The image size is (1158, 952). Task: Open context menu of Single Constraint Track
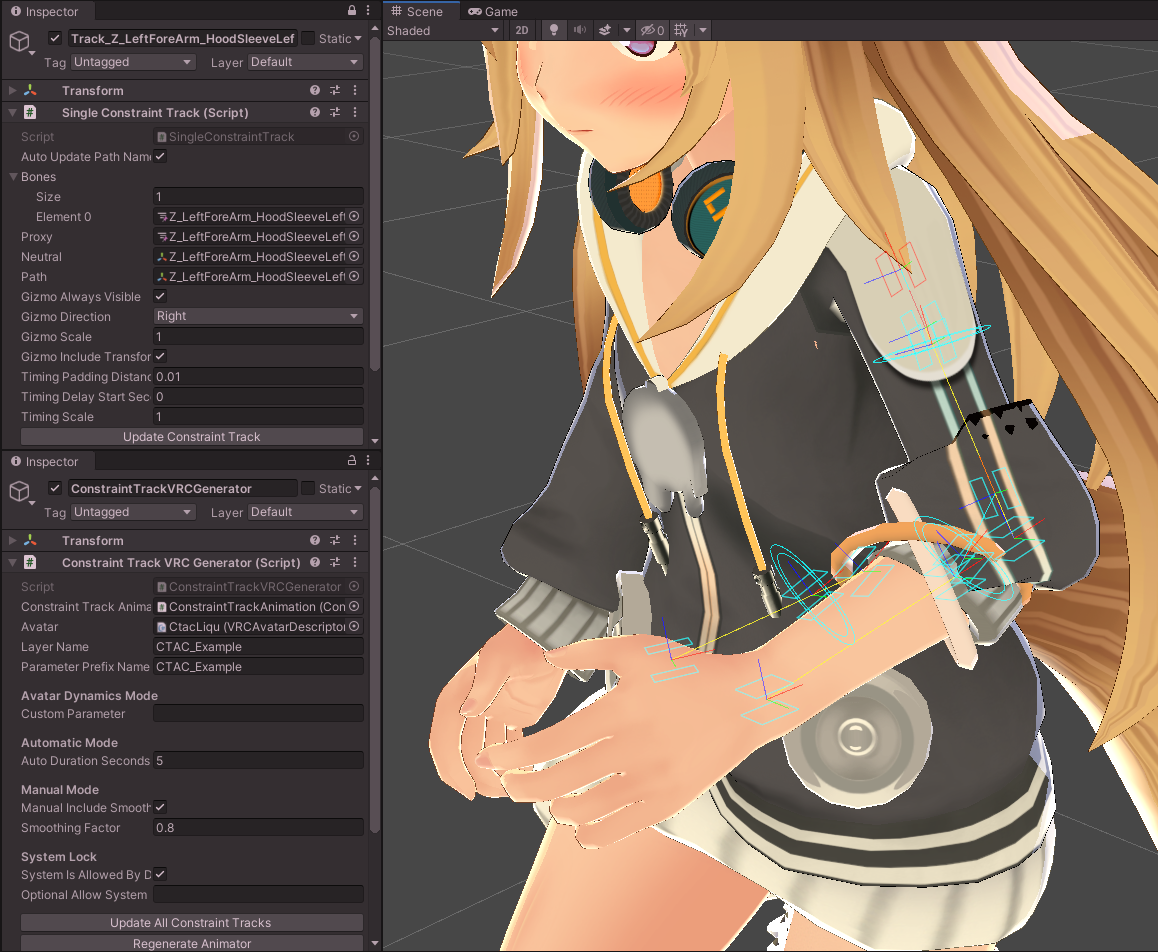point(355,112)
